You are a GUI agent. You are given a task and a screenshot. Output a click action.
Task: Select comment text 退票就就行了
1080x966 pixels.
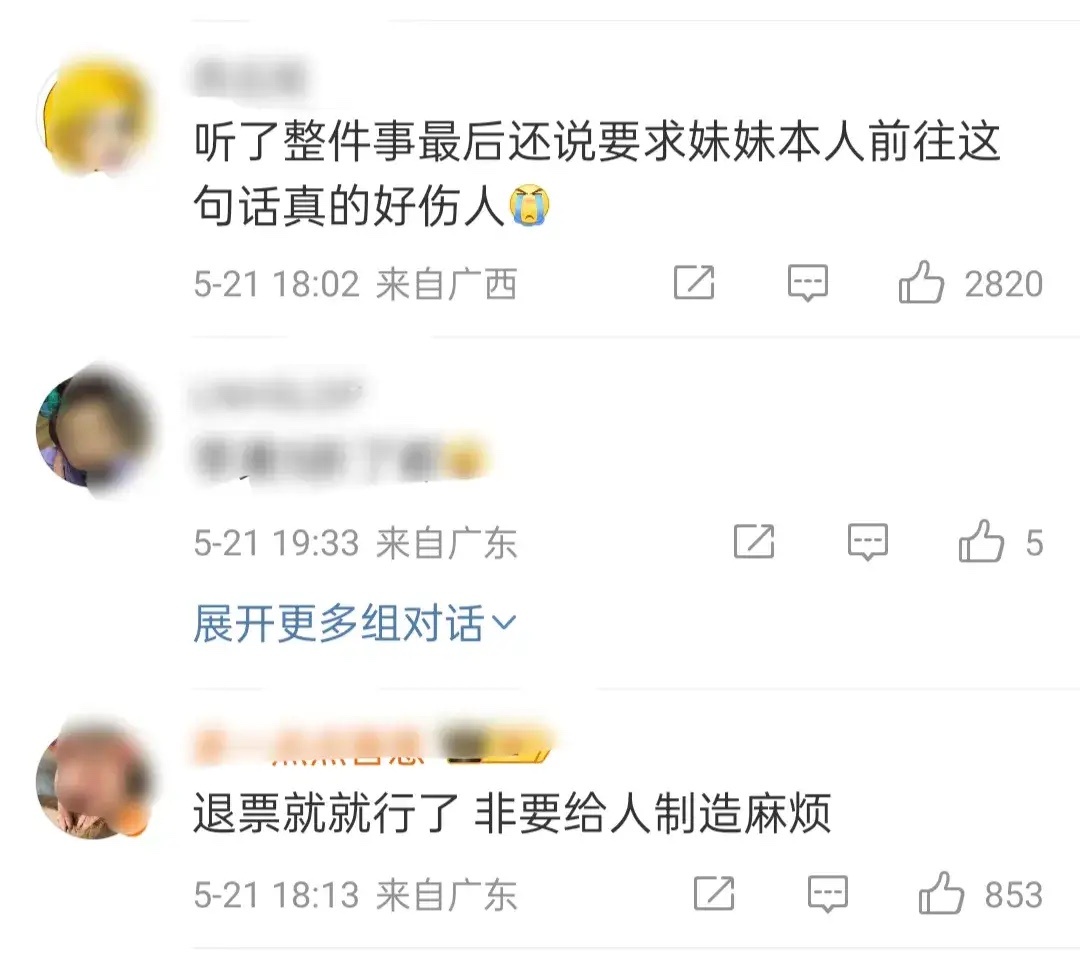click(326, 814)
